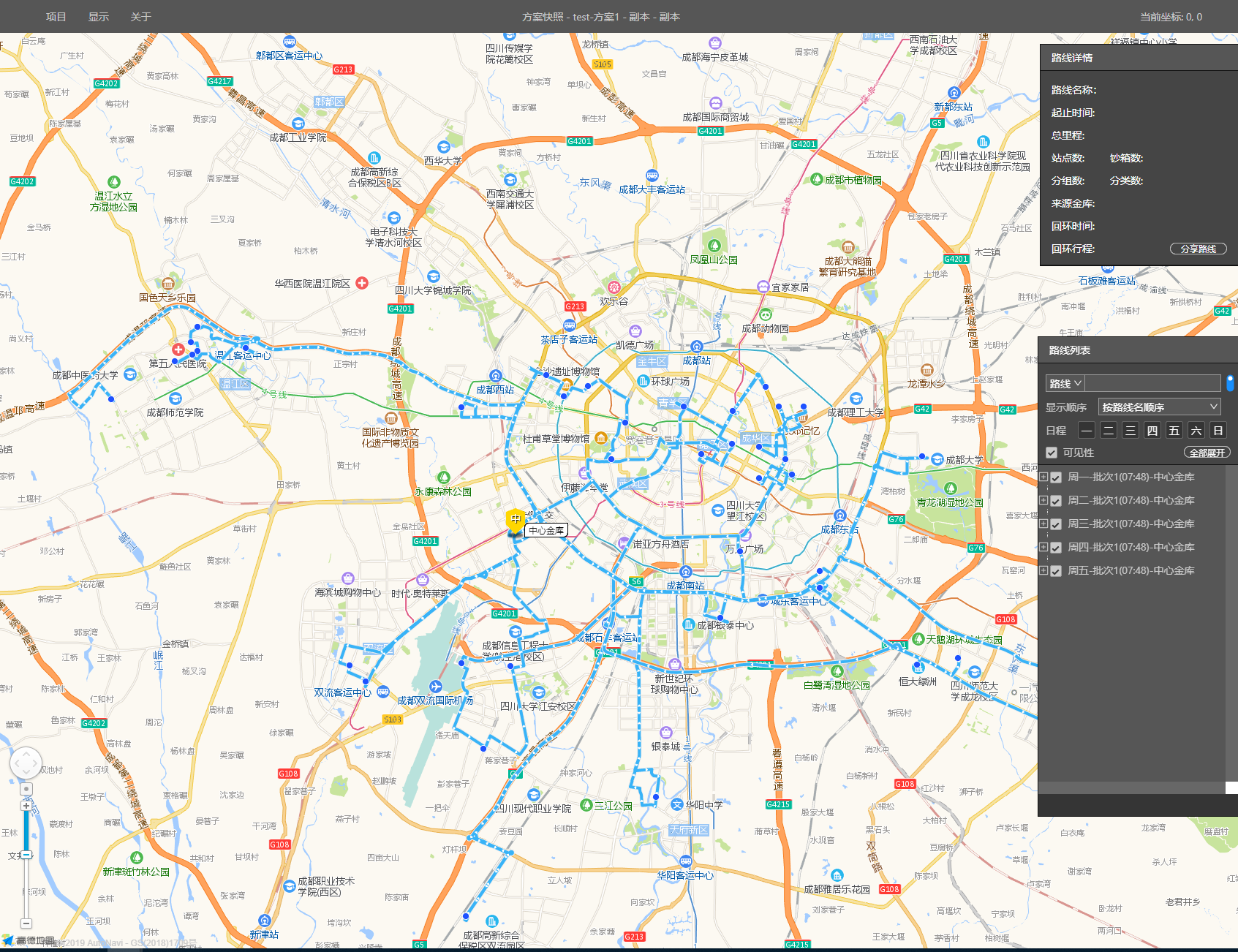
Task: Click the map zoom-in plus button
Action: pos(26,806)
